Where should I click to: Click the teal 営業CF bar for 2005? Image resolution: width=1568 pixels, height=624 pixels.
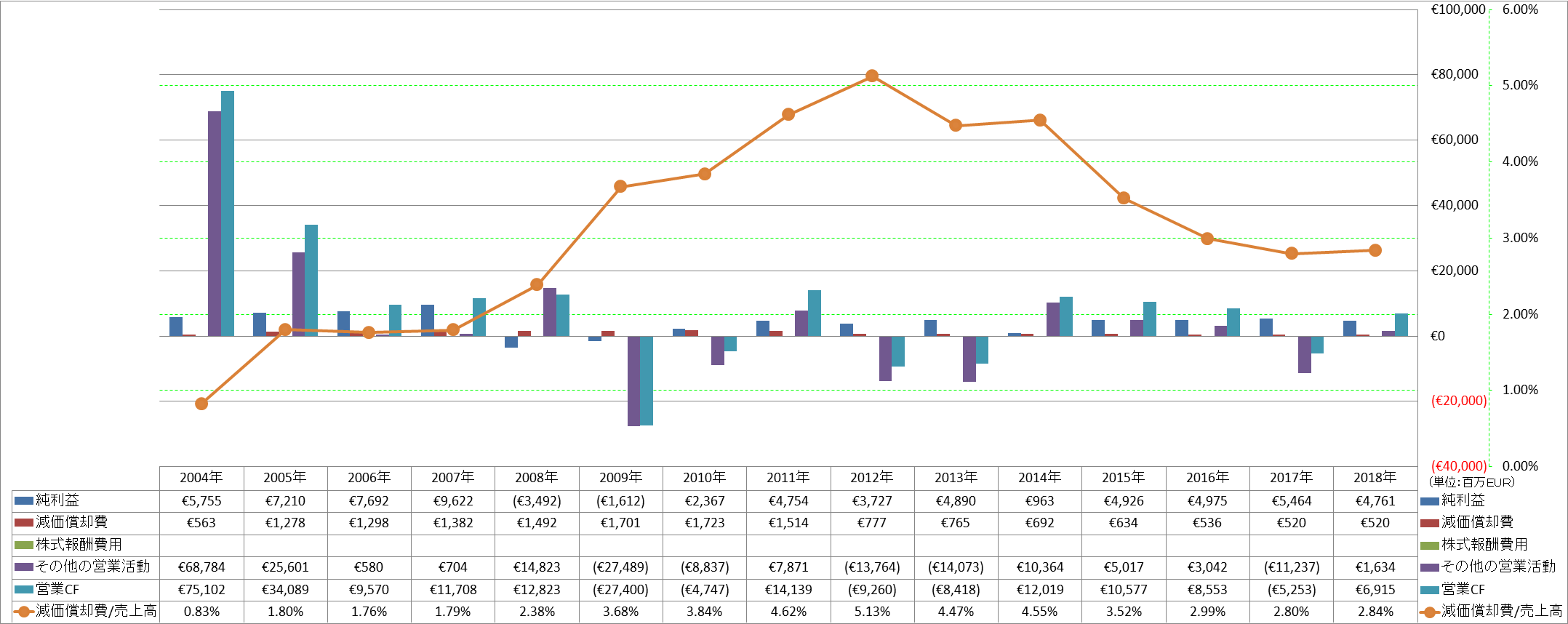pos(311,280)
